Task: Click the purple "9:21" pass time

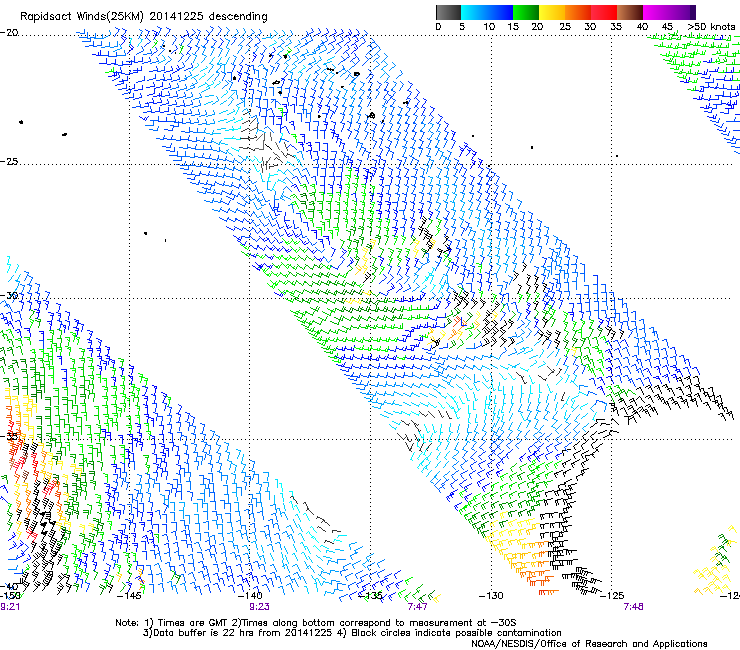Action: point(10,607)
